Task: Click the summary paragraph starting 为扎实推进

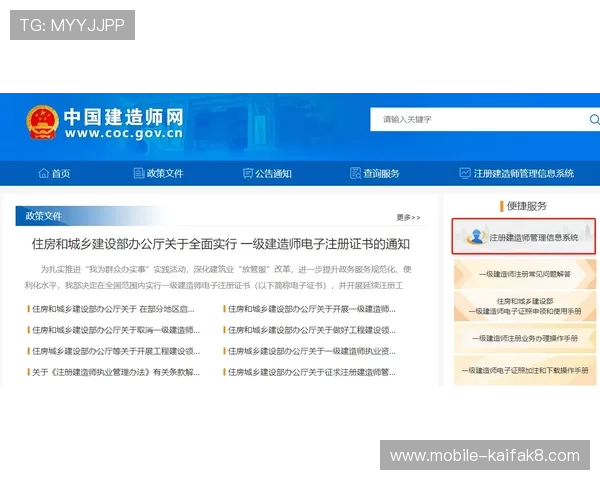Action: click(x=218, y=278)
